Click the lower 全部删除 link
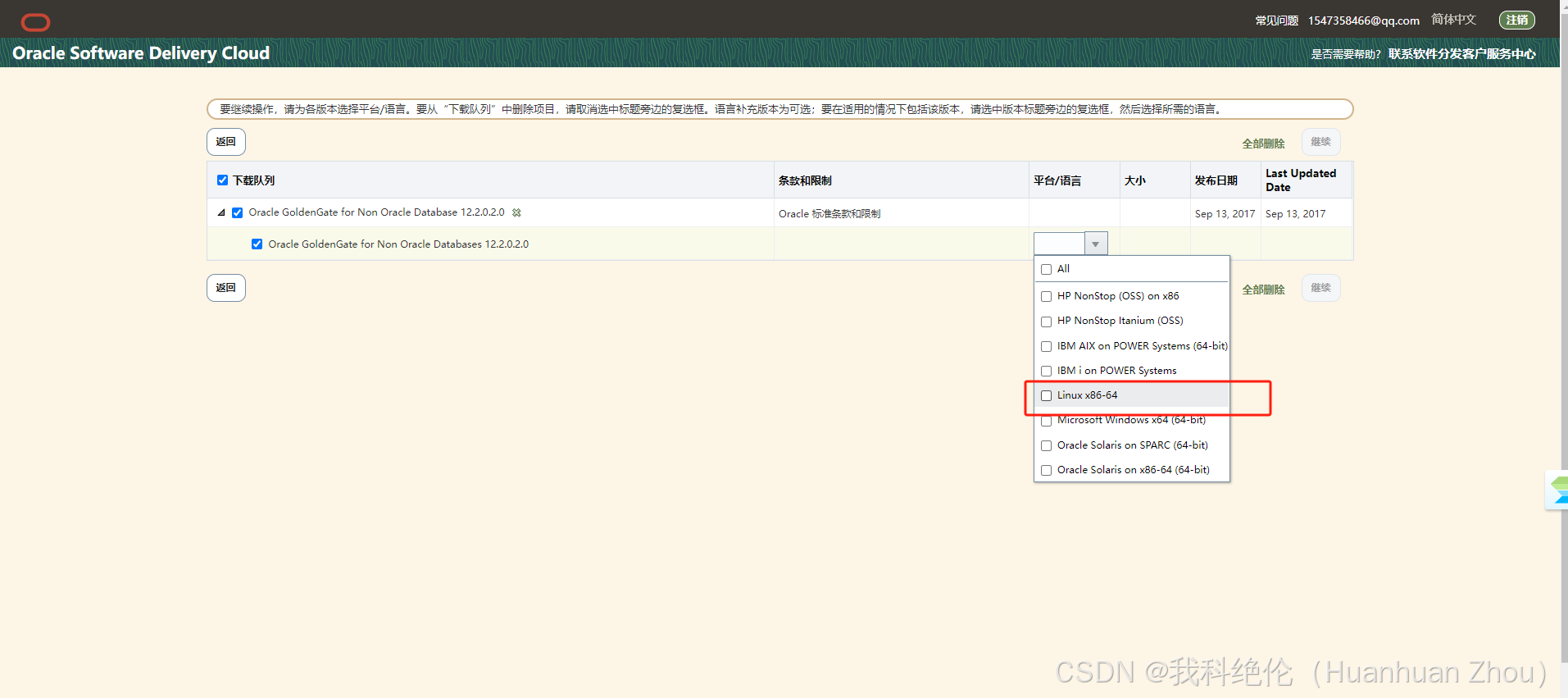This screenshot has height=698, width=1568. (x=1263, y=290)
